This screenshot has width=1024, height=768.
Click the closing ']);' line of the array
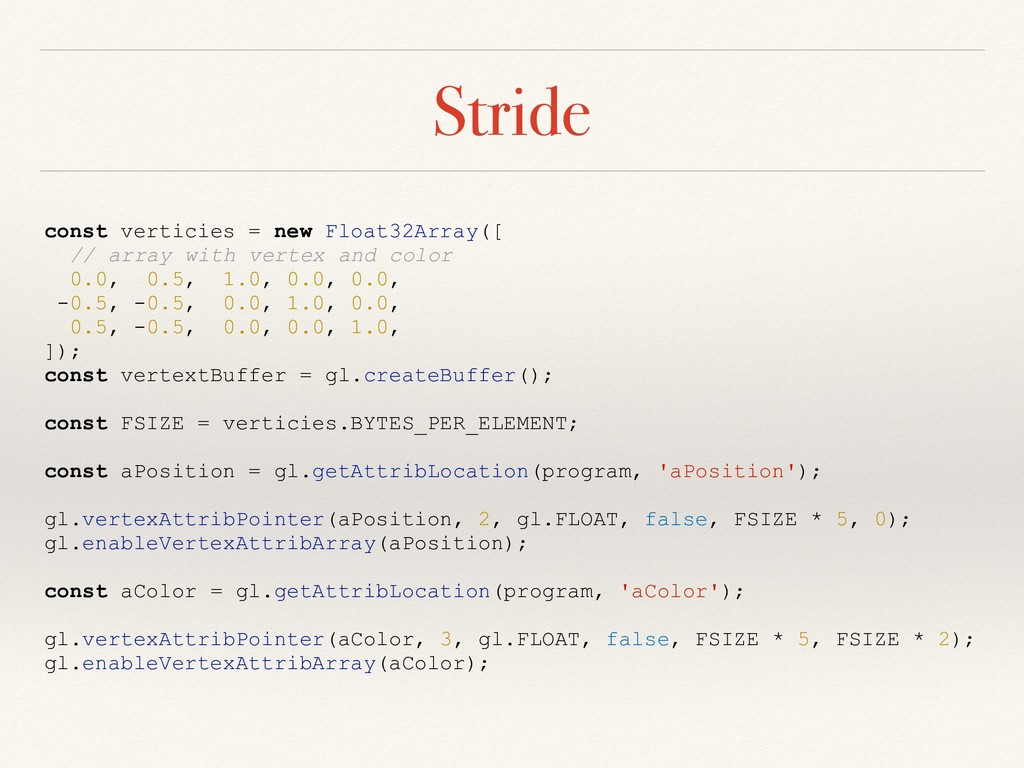[x=63, y=352]
